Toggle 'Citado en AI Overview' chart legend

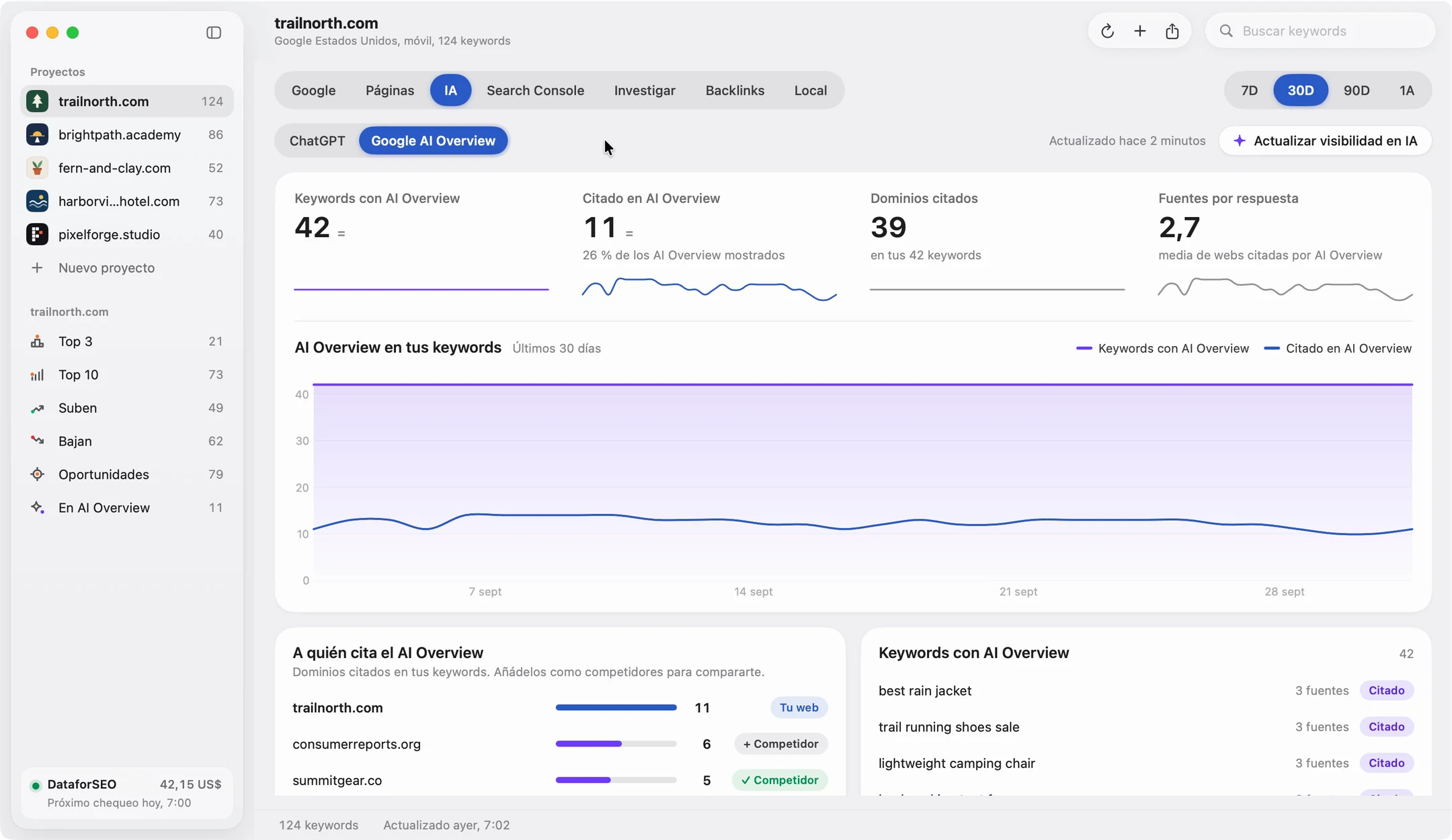coord(1338,348)
